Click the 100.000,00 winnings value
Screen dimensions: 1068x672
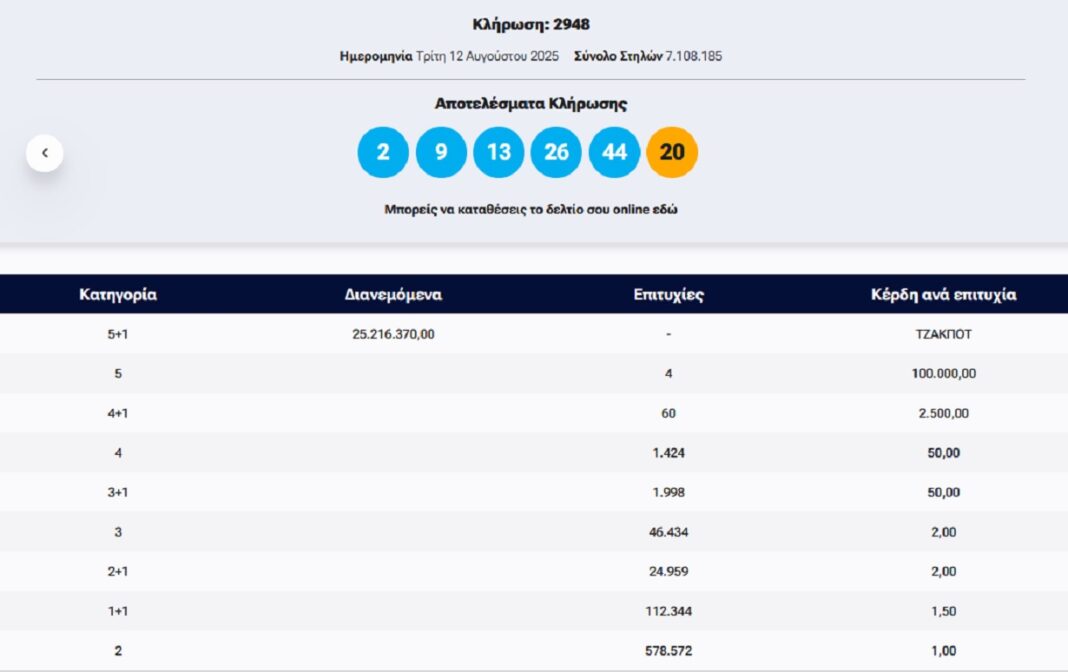tap(943, 374)
